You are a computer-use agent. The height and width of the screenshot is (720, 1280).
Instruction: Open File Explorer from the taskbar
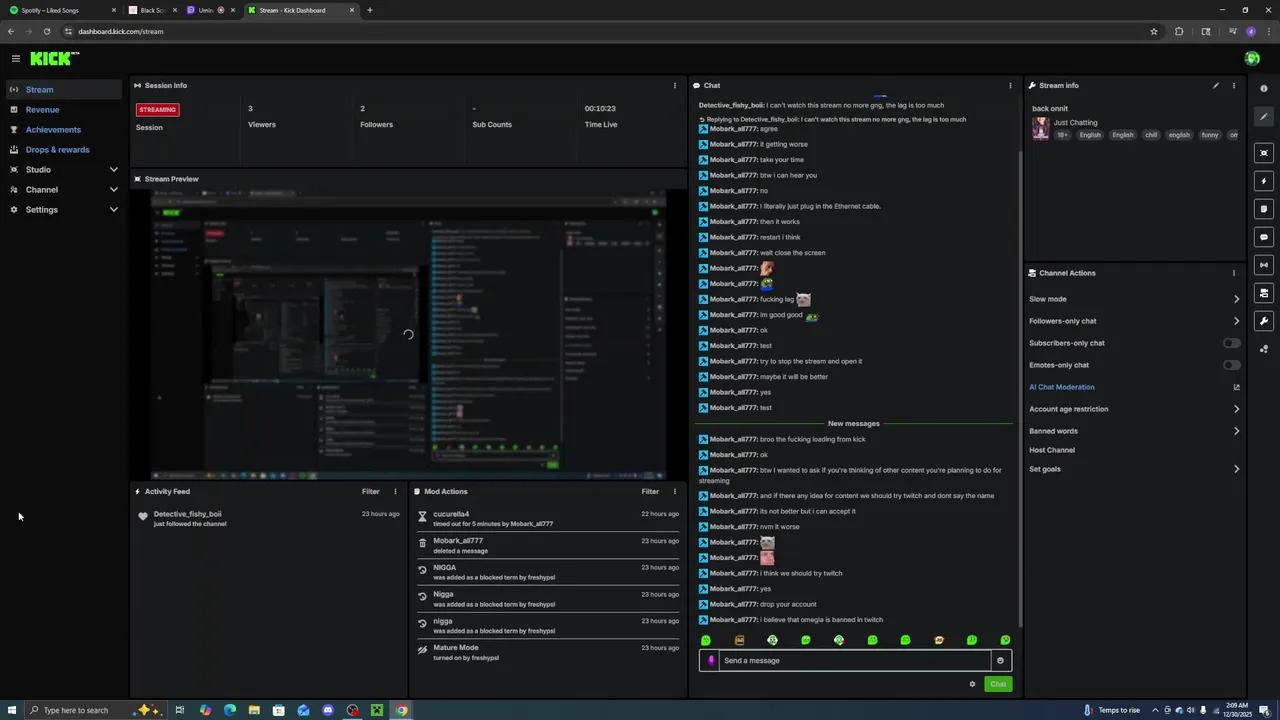[x=254, y=710]
